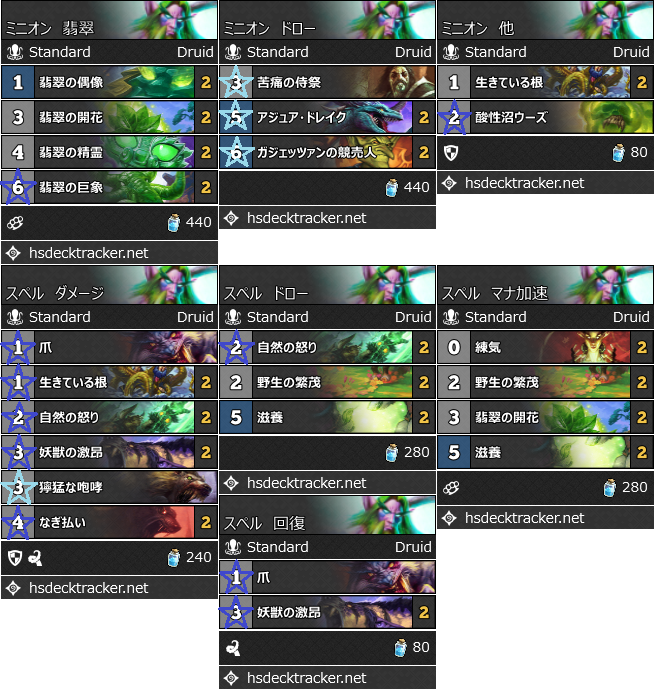Select the アジュア・ドレイク card row

(x=327, y=117)
